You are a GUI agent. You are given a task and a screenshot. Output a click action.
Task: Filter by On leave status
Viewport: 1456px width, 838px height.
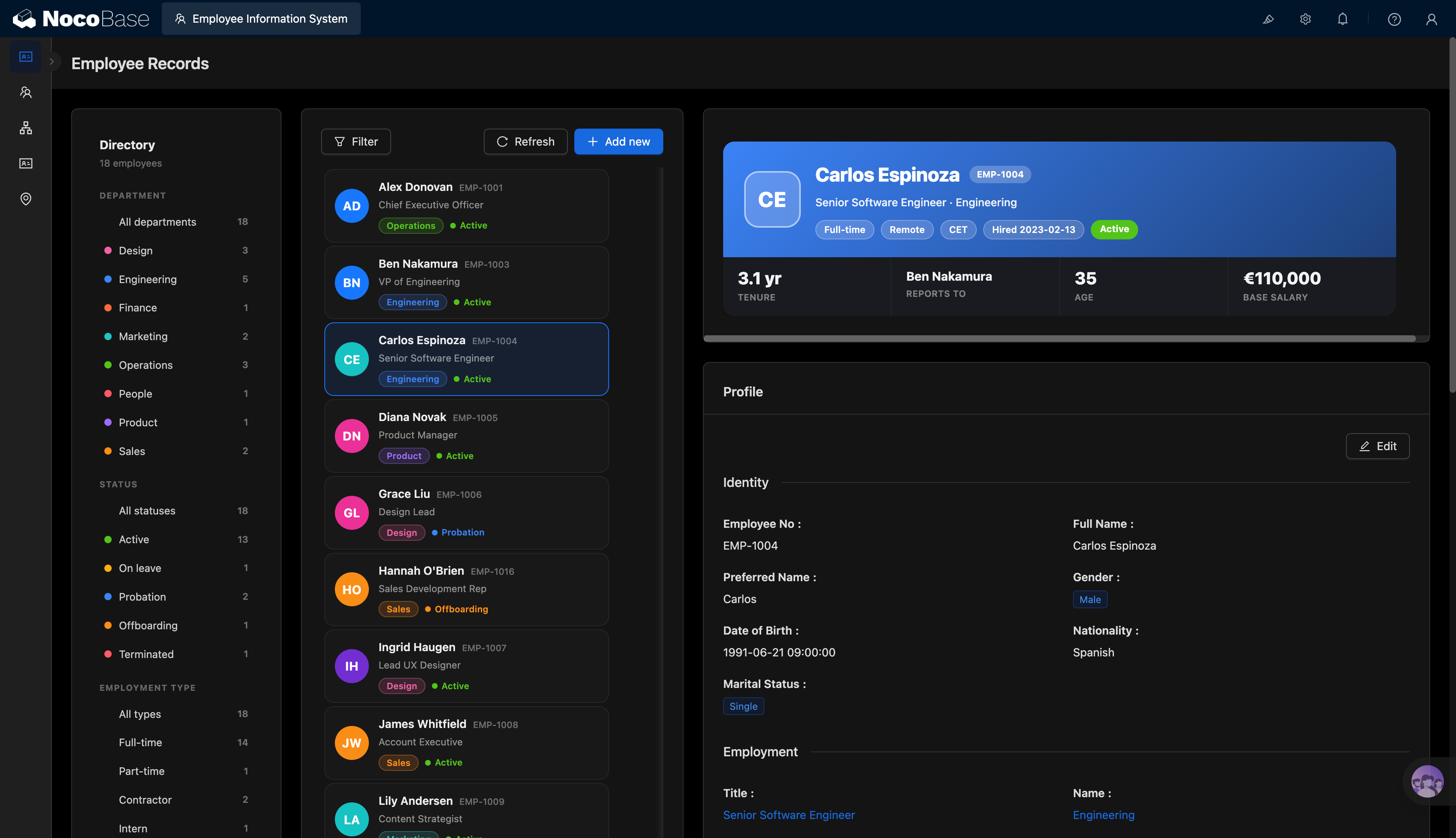pos(176,568)
